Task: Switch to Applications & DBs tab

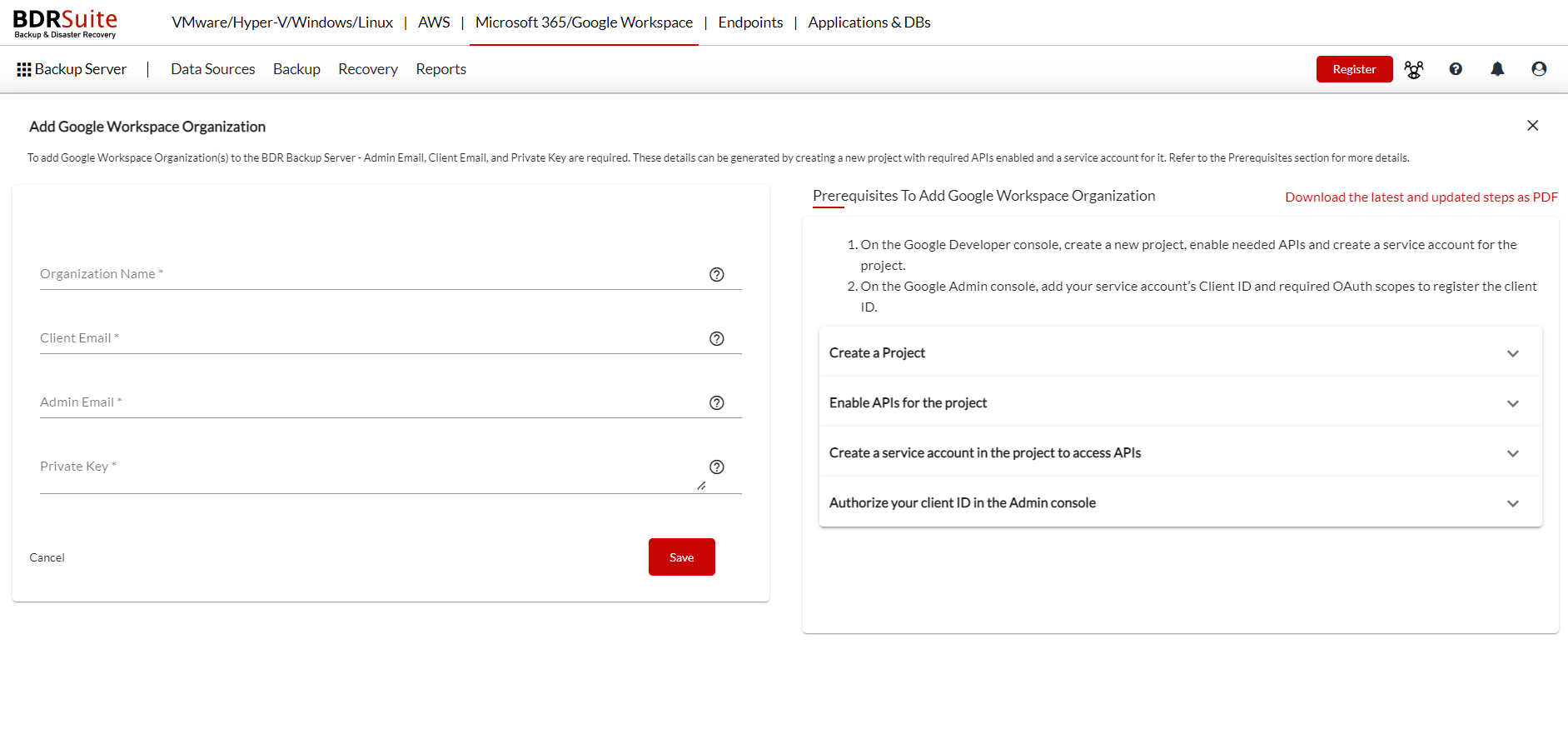Action: [x=869, y=22]
